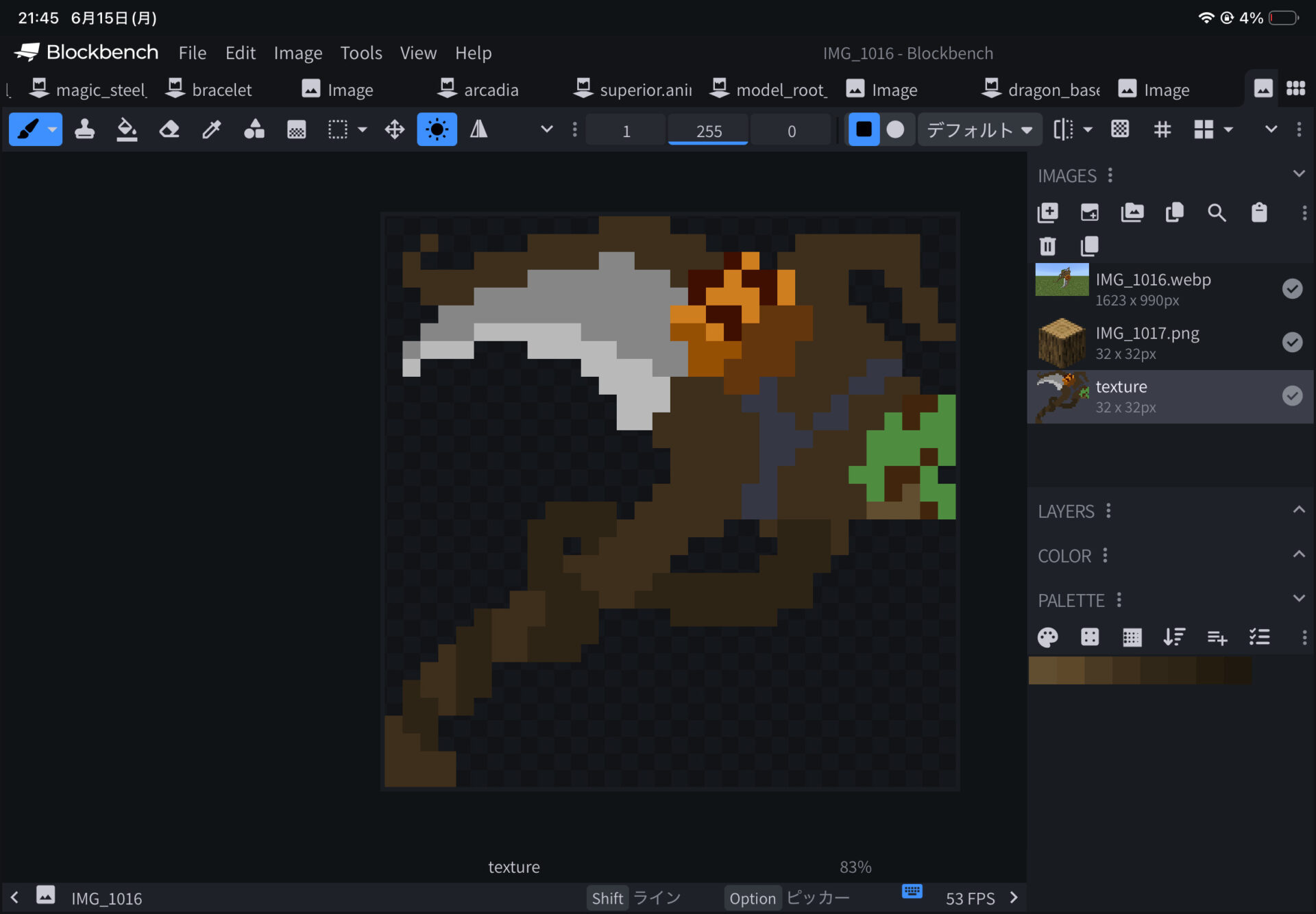Toggle the checkerboard transparency icon
The image size is (1316, 914).
click(1120, 129)
